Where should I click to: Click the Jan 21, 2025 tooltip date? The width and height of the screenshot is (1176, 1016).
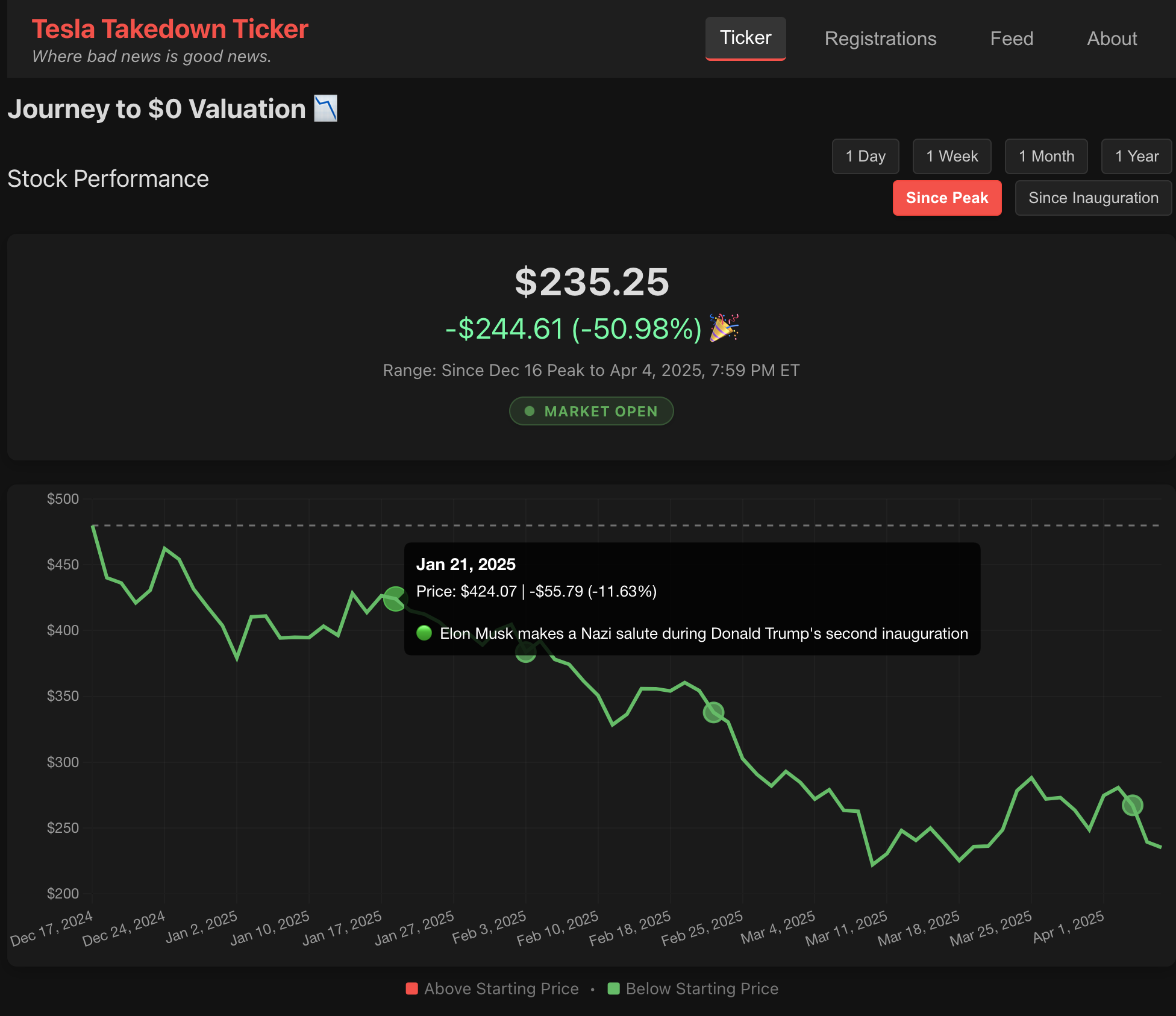tap(466, 564)
